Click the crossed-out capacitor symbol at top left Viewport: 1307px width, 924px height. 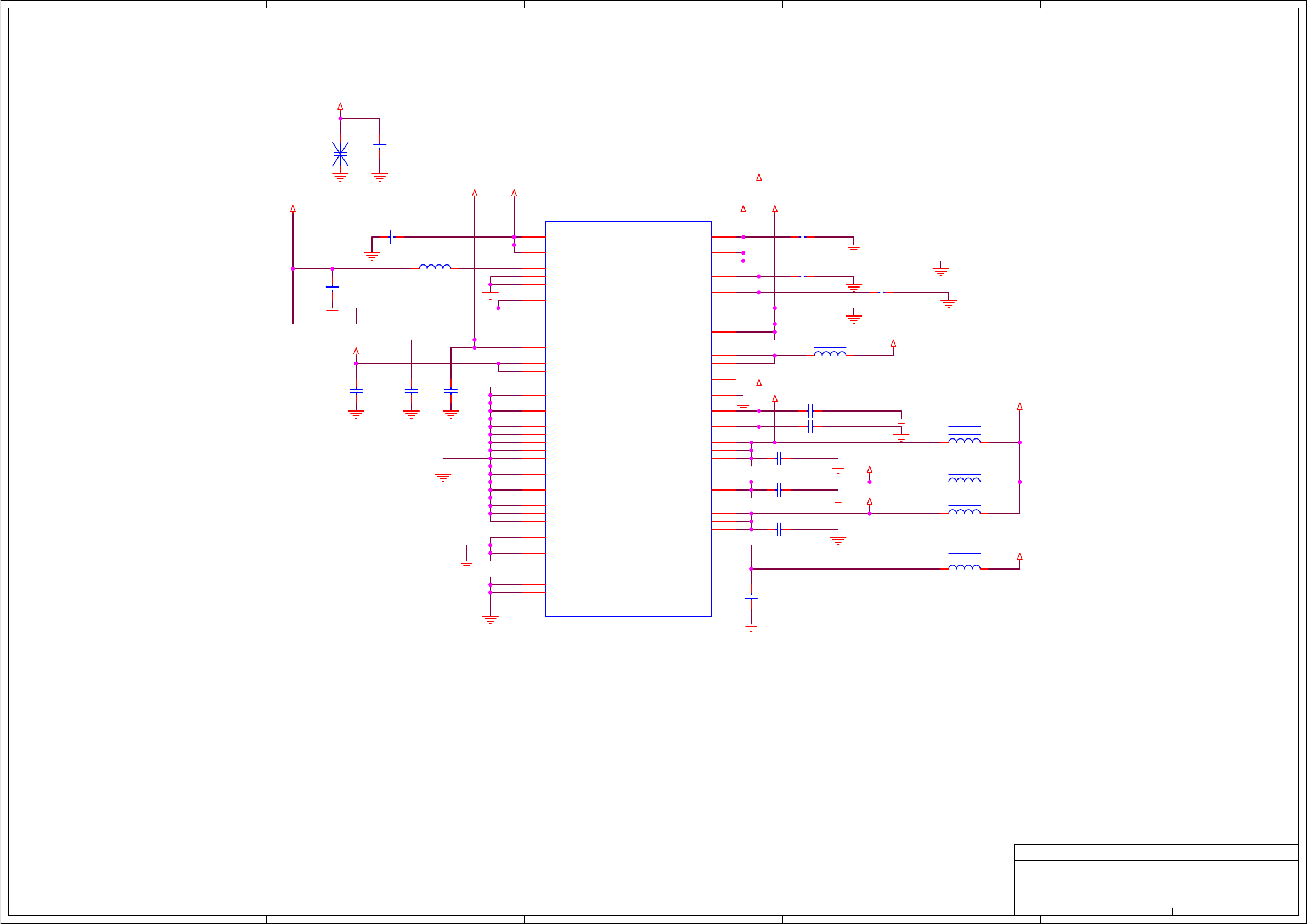pyautogui.click(x=340, y=154)
